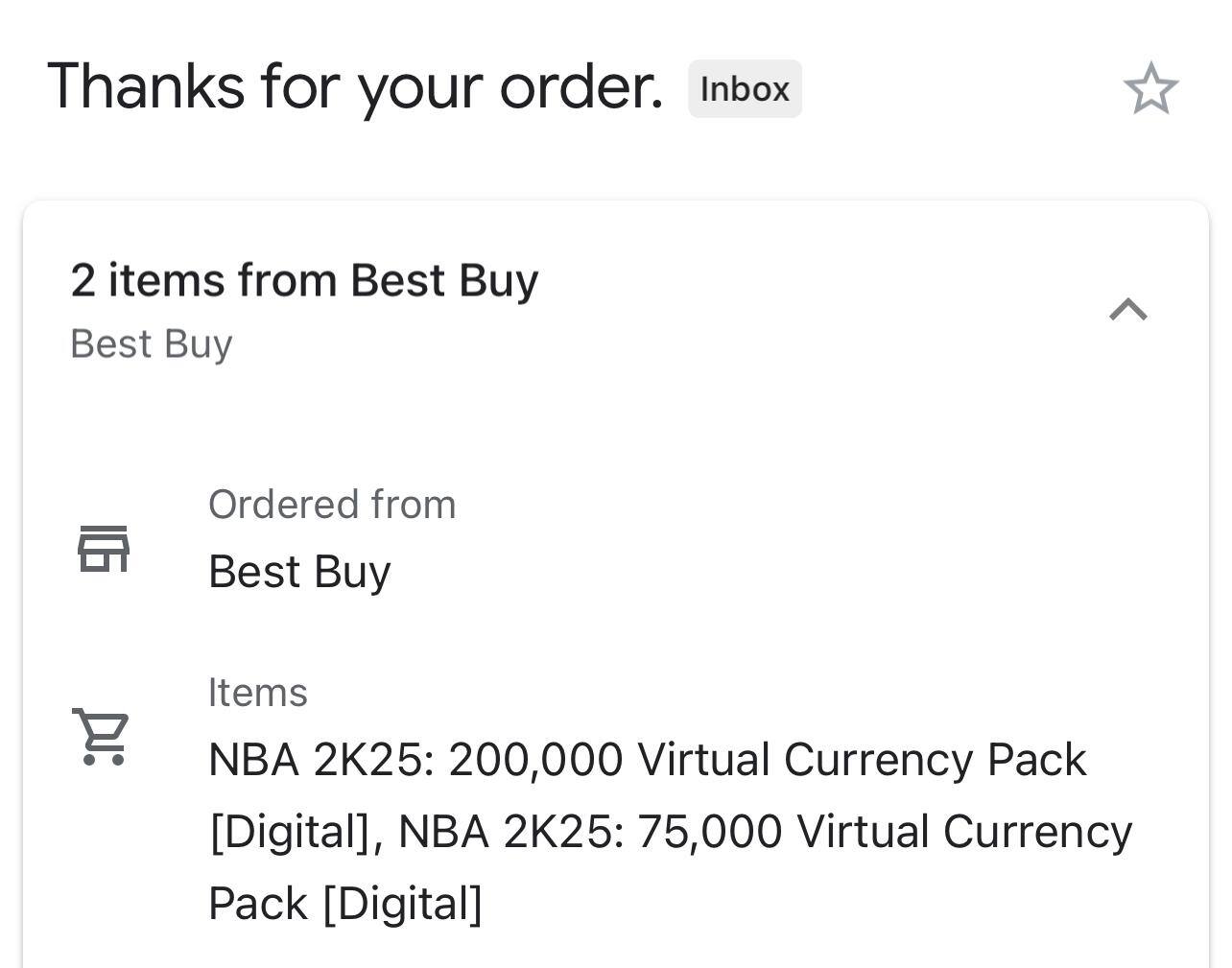Click the gray 'Best Buy' subtitle under heading
Image resolution: width=1232 pixels, height=968 pixels.
click(152, 343)
